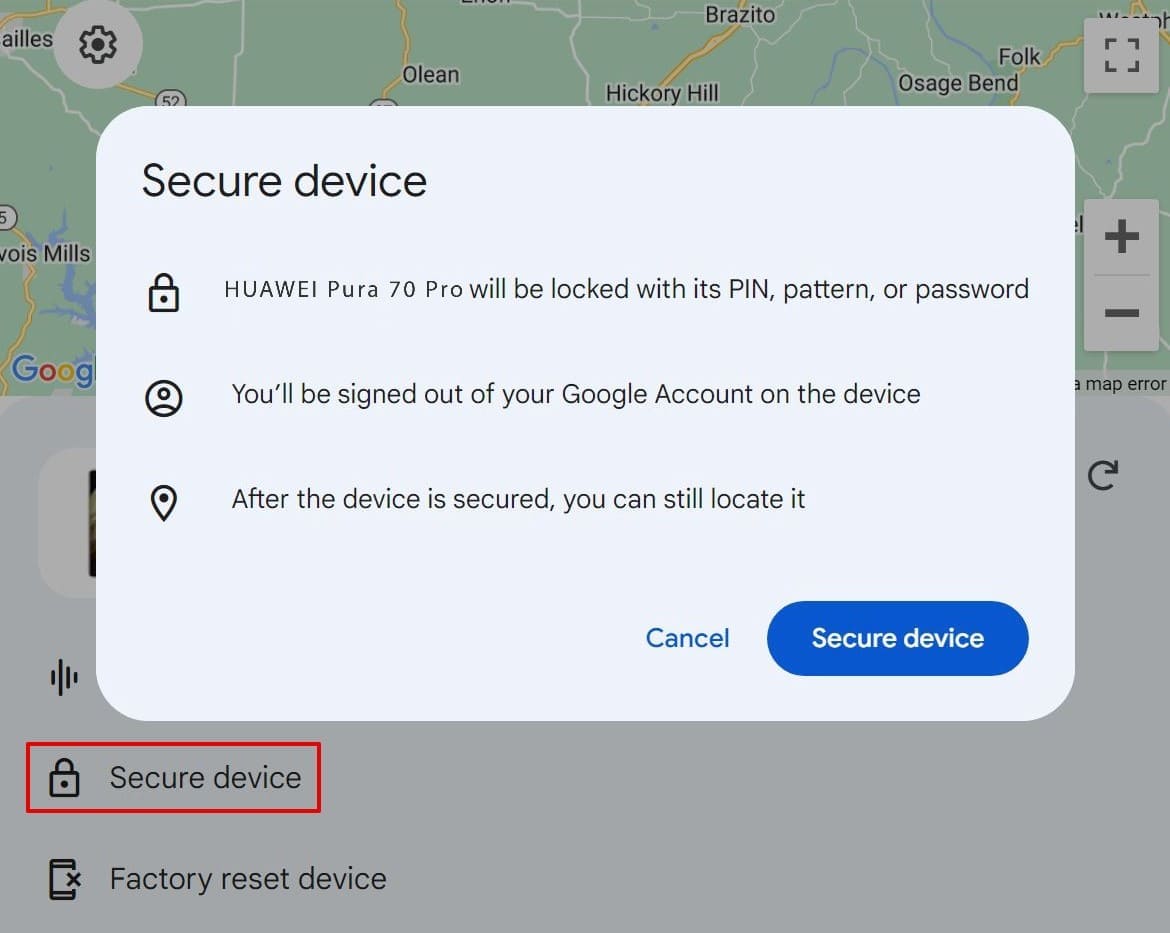This screenshot has height=933, width=1170.
Task: Choose Factory reset device from the menu
Action: coord(247,878)
